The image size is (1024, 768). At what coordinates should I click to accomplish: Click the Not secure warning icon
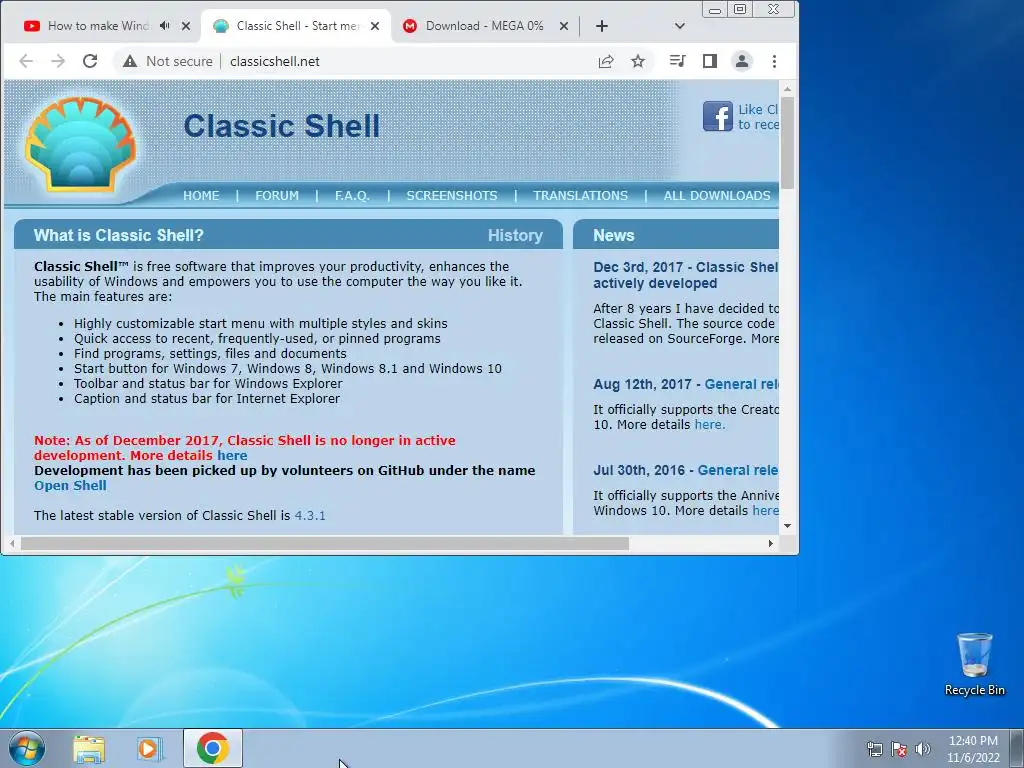point(130,61)
